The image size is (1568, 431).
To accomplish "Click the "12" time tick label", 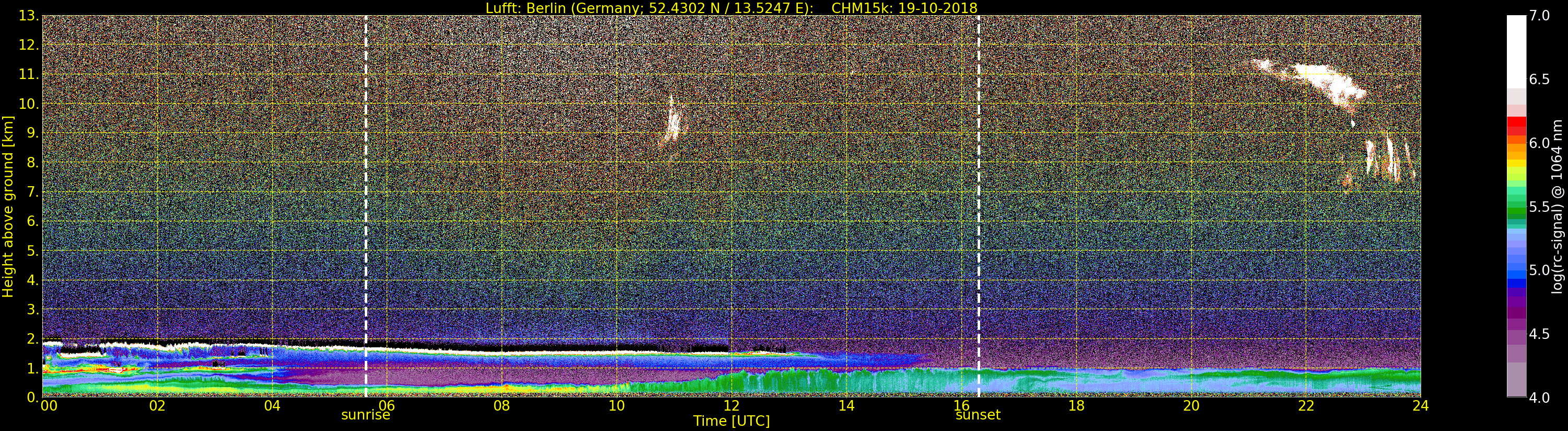I will click(731, 406).
